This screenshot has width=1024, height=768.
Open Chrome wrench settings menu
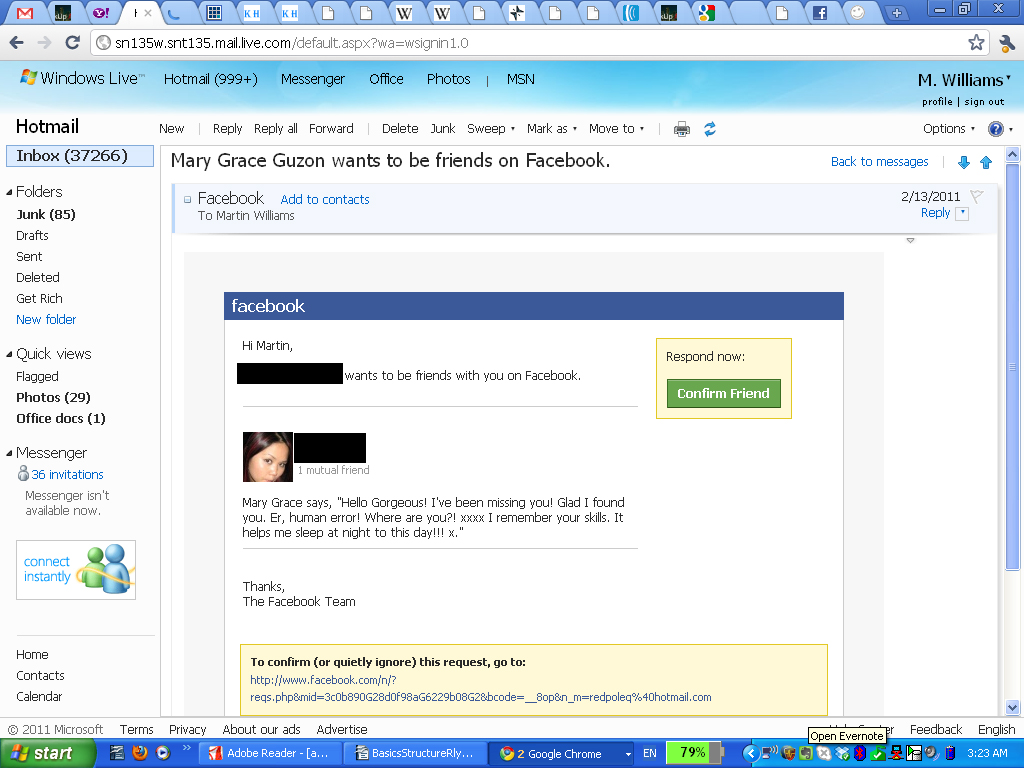(1006, 43)
